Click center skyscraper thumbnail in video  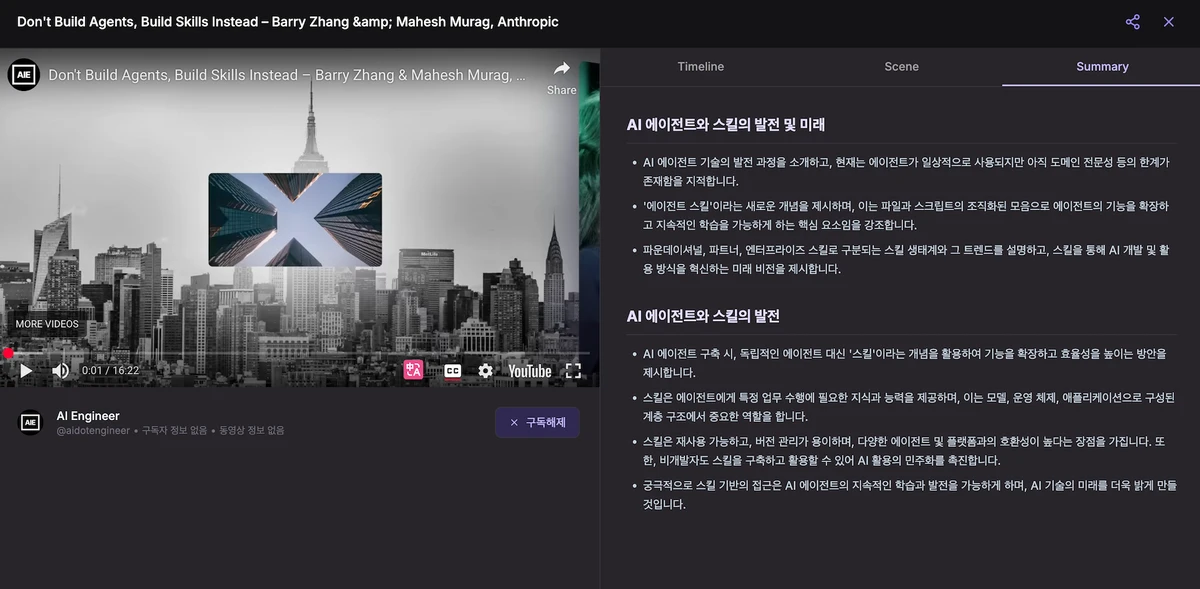tap(295, 220)
